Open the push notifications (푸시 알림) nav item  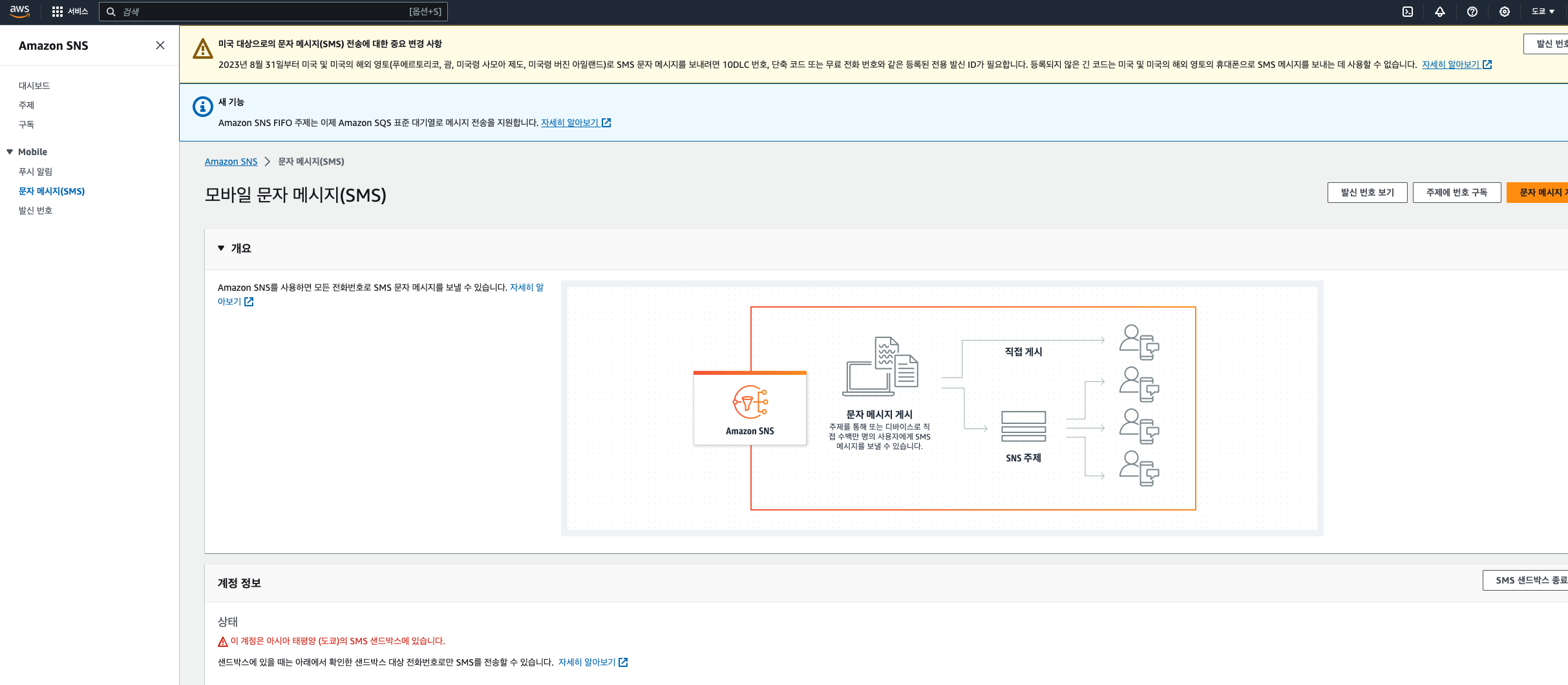[36, 171]
